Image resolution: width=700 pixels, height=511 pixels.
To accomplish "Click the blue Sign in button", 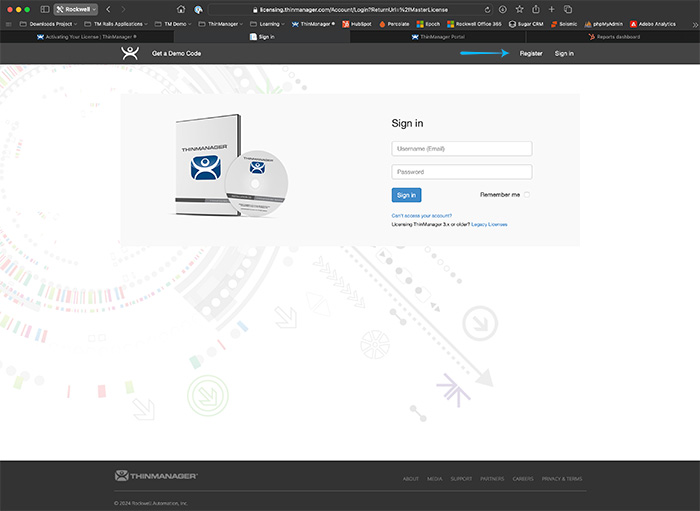I will 406,195.
